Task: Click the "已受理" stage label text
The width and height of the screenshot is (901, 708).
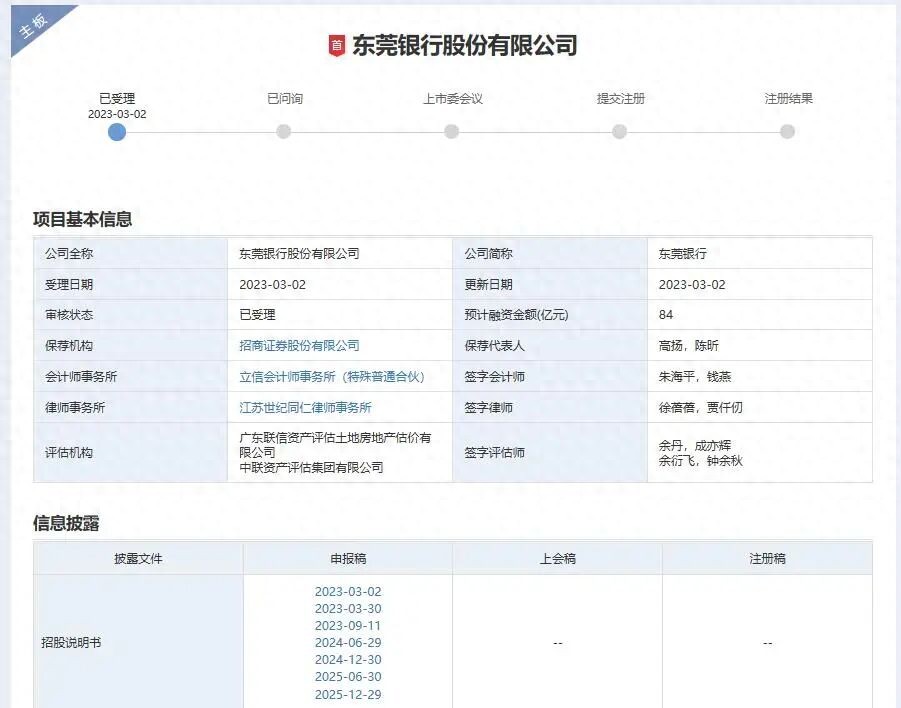Action: pyautogui.click(x=117, y=99)
